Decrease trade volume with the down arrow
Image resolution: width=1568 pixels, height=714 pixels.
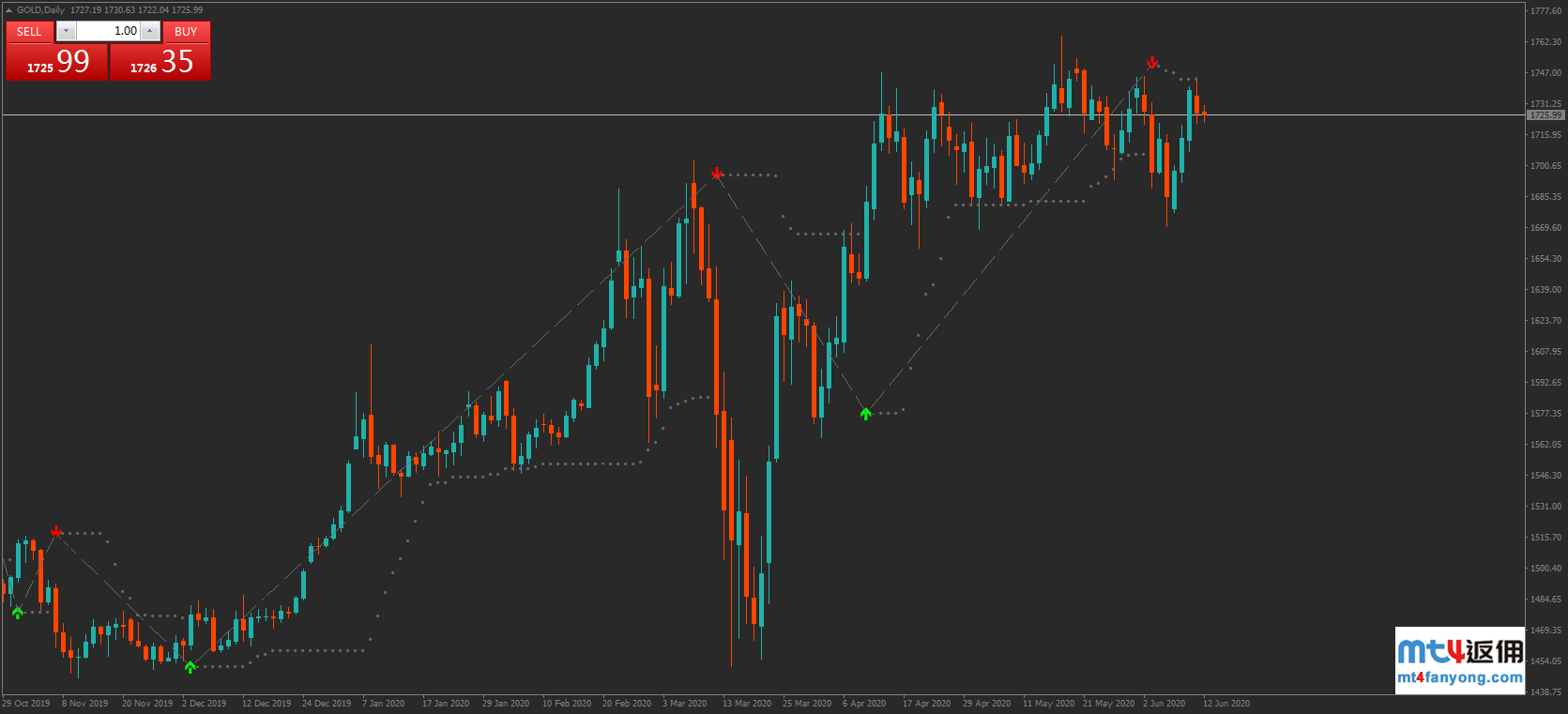click(x=66, y=31)
